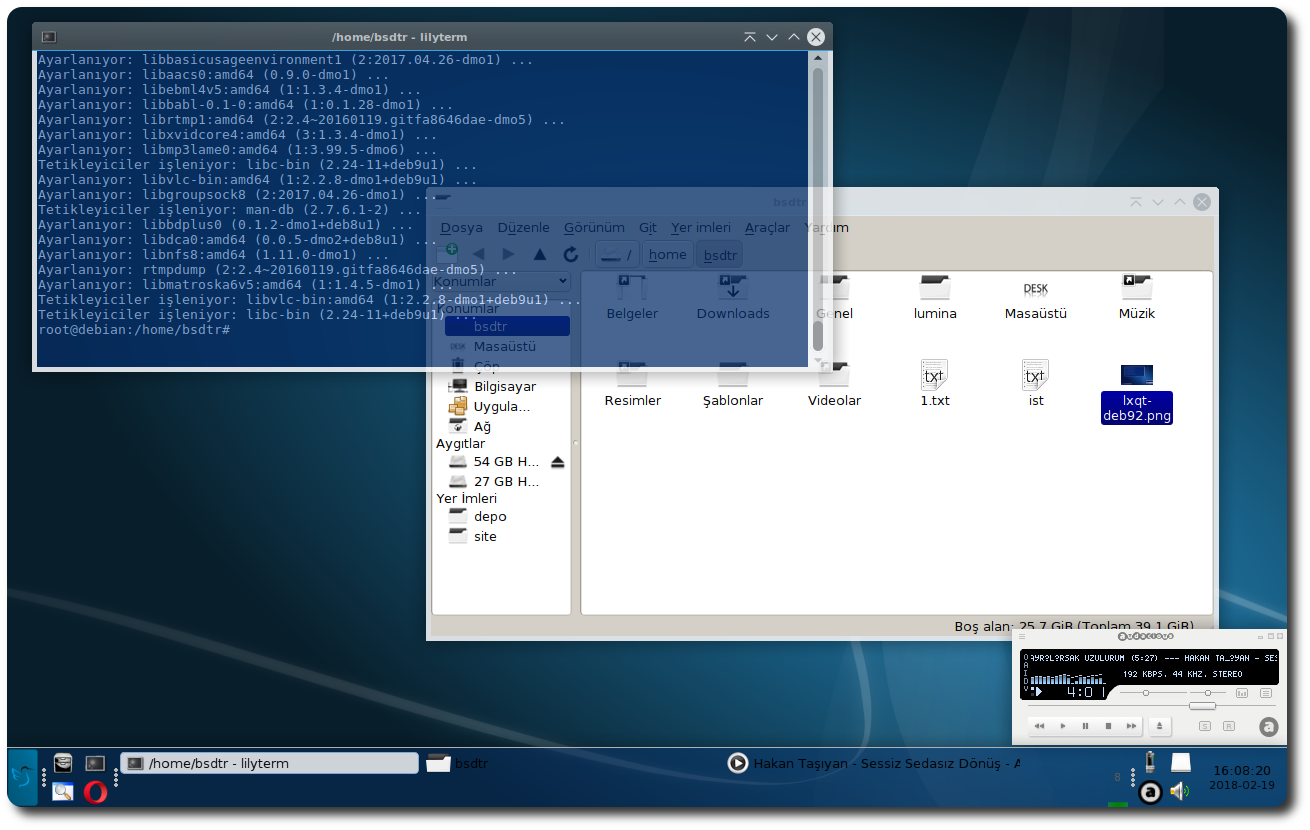Launch file manager from panel quick-launch
This screenshot has height=830, width=1310.
64,763
